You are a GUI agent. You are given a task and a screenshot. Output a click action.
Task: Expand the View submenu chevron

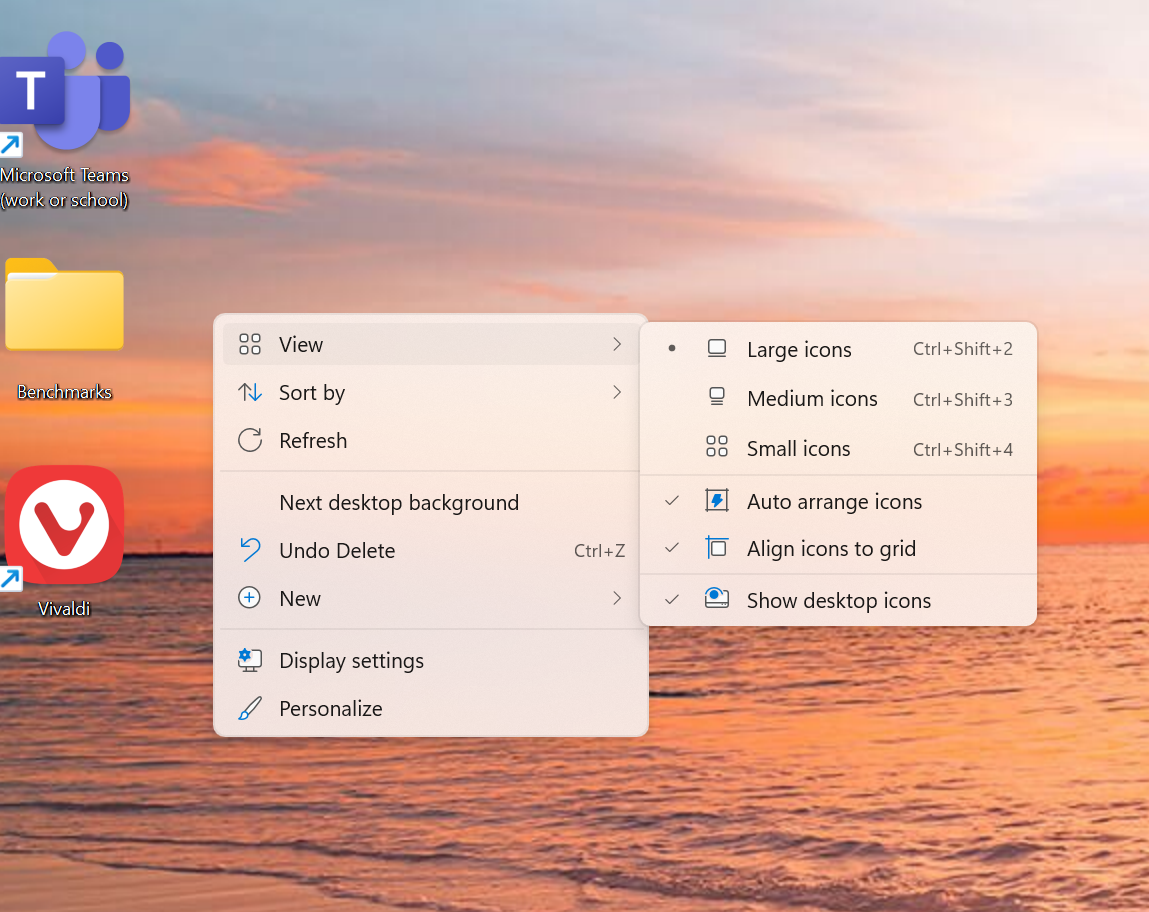tap(617, 344)
